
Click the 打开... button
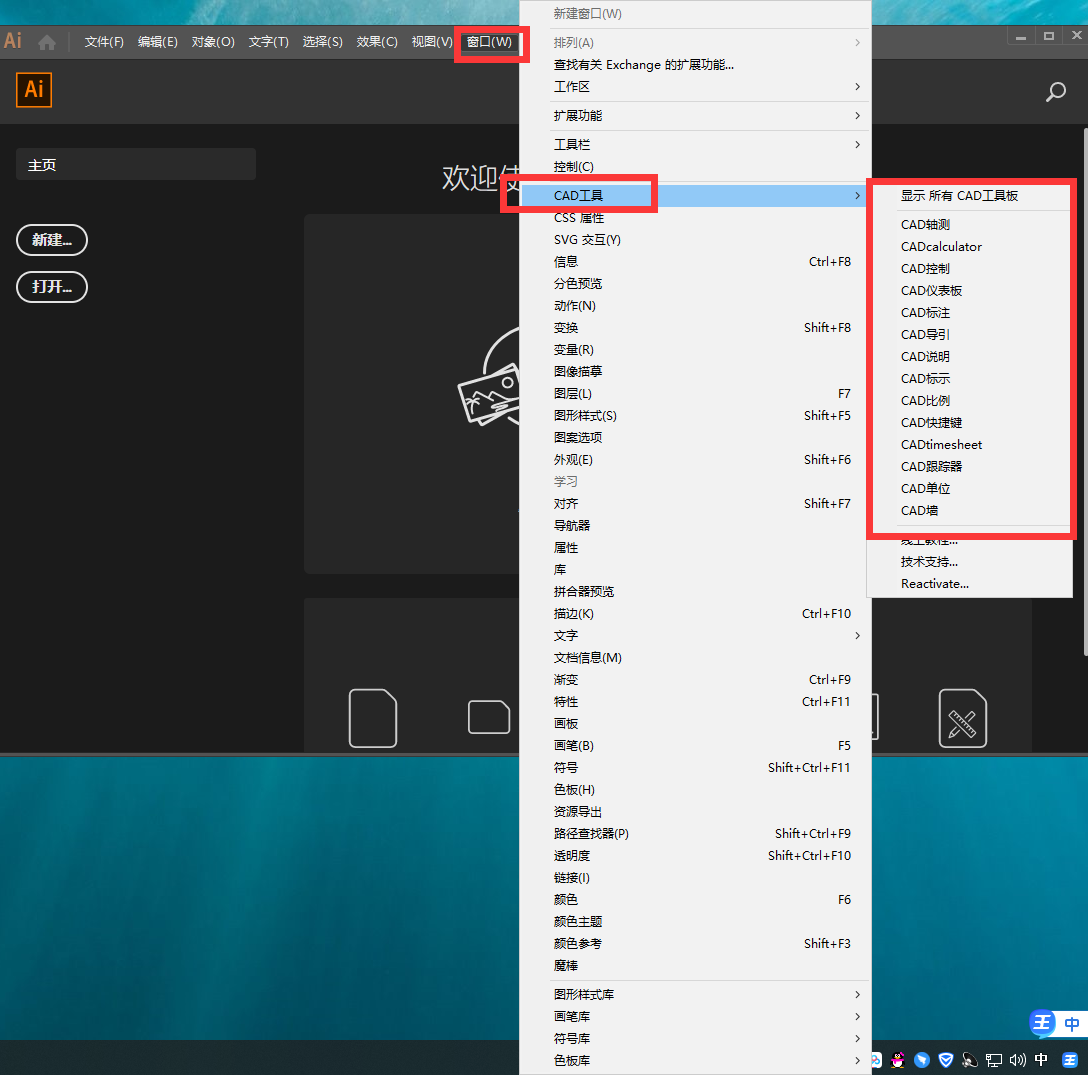pyautogui.click(x=52, y=287)
